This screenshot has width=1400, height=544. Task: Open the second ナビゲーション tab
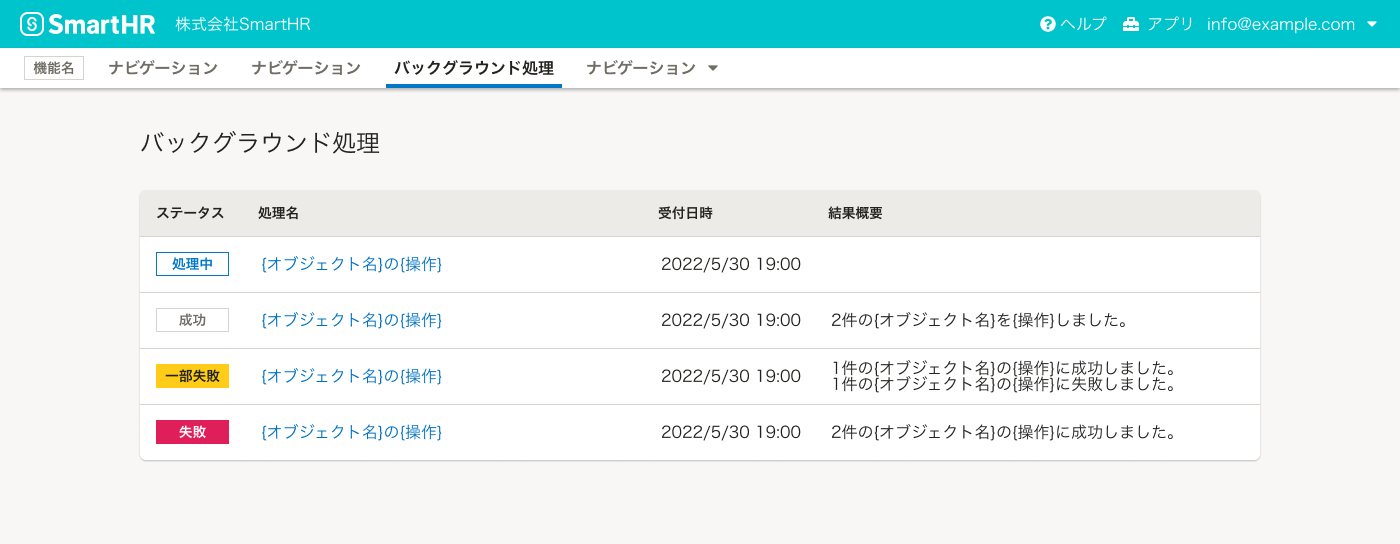click(x=306, y=68)
